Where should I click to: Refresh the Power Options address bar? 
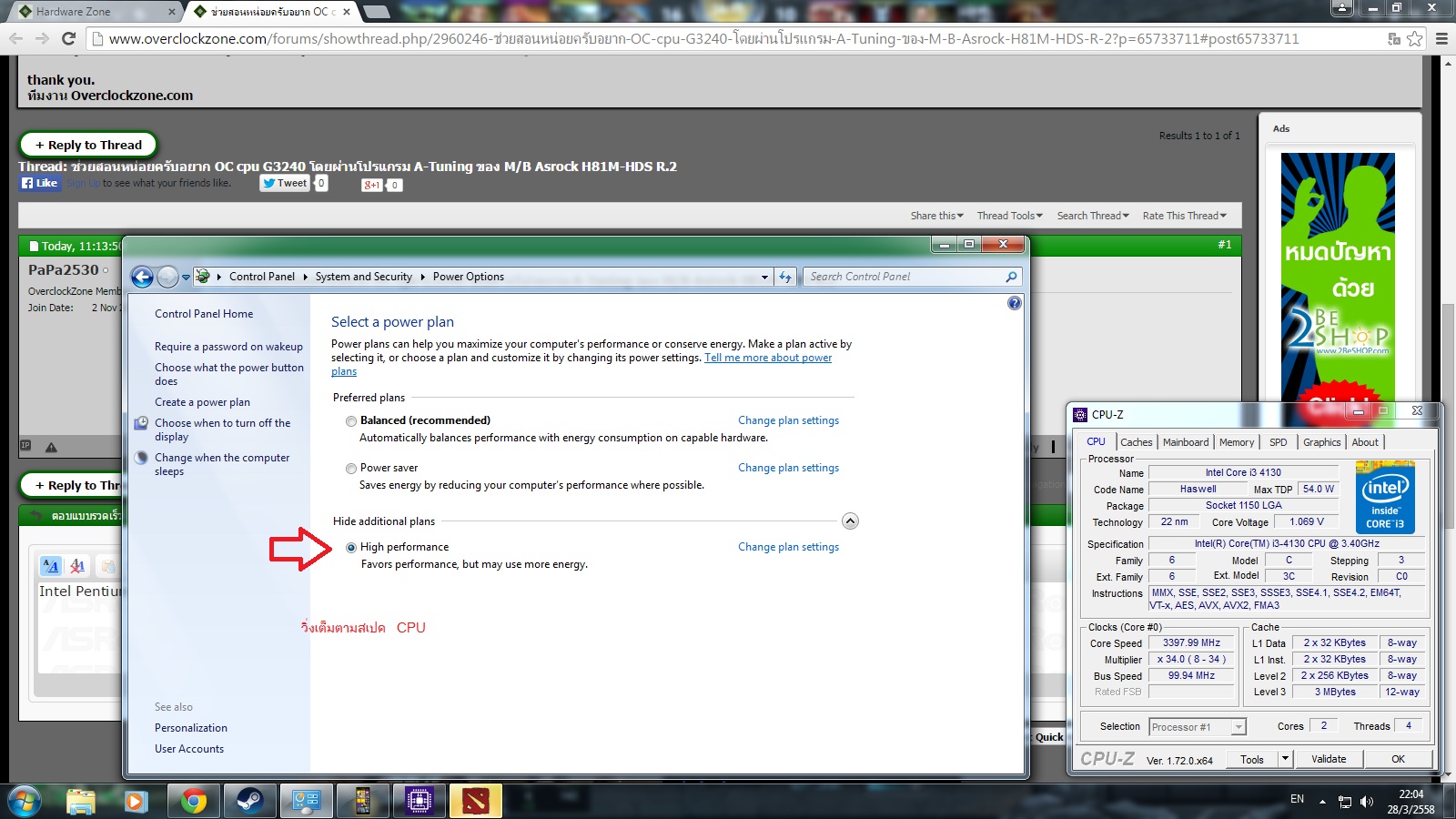[785, 277]
